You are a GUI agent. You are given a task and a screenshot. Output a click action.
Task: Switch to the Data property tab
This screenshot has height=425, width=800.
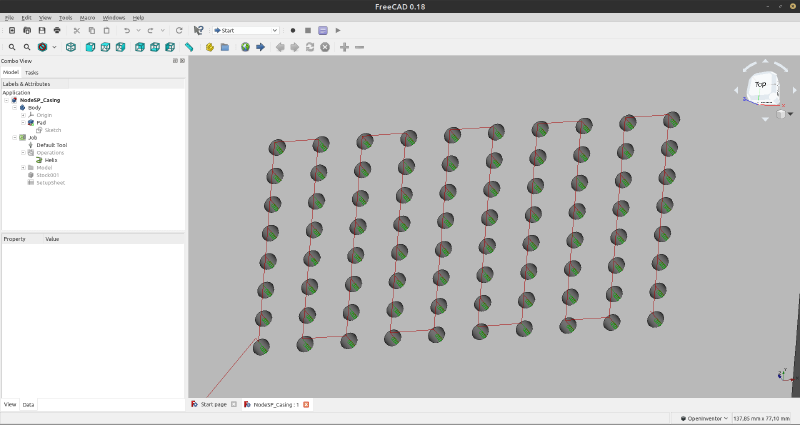coord(28,404)
